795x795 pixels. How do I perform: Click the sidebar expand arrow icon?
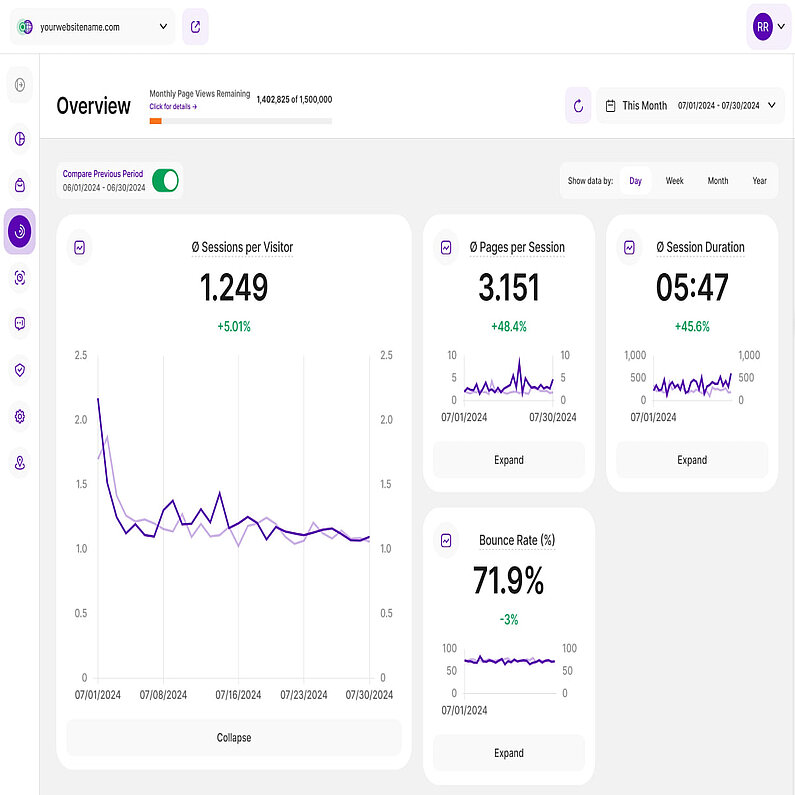tap(19, 86)
